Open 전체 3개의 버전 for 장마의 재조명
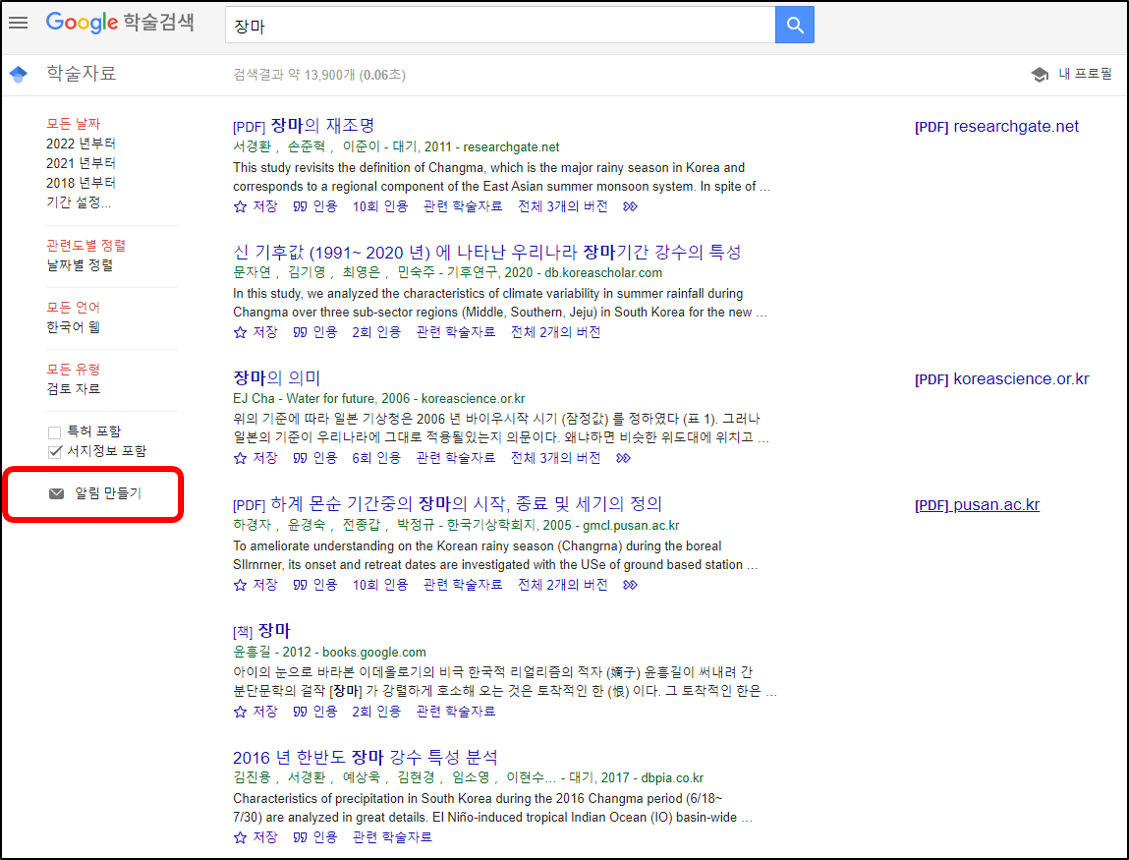Image resolution: width=1129 pixels, height=860 pixels. (562, 207)
